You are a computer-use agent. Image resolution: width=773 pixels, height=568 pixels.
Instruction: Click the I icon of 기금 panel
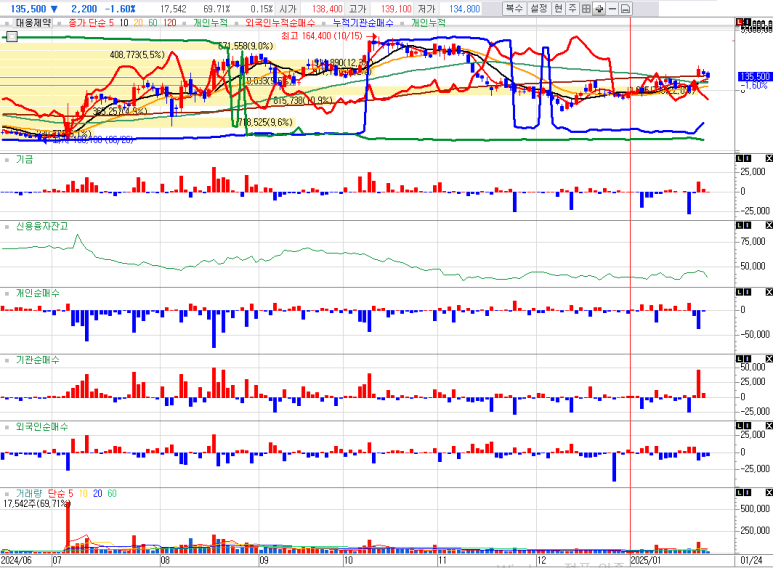point(747,158)
